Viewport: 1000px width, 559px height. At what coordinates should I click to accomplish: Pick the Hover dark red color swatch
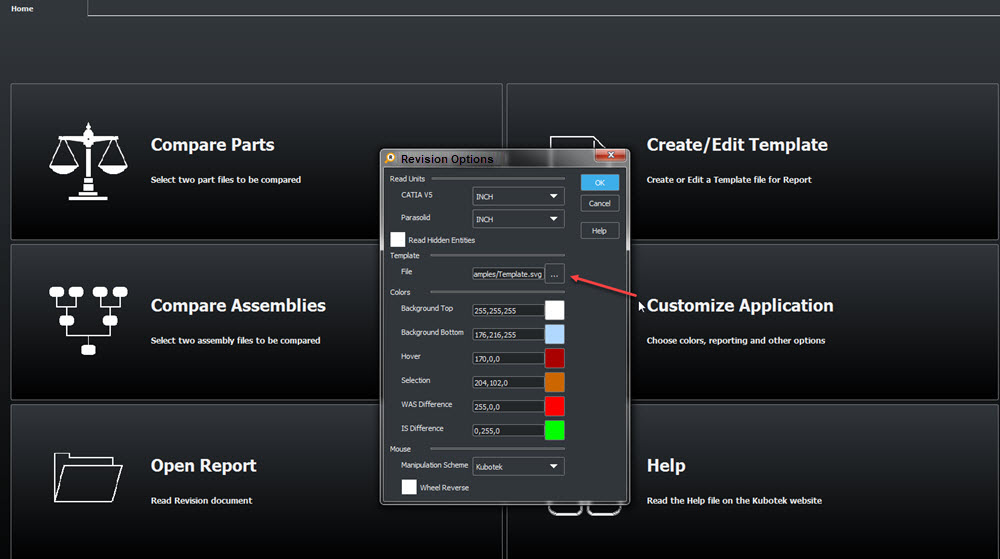pyautogui.click(x=554, y=358)
